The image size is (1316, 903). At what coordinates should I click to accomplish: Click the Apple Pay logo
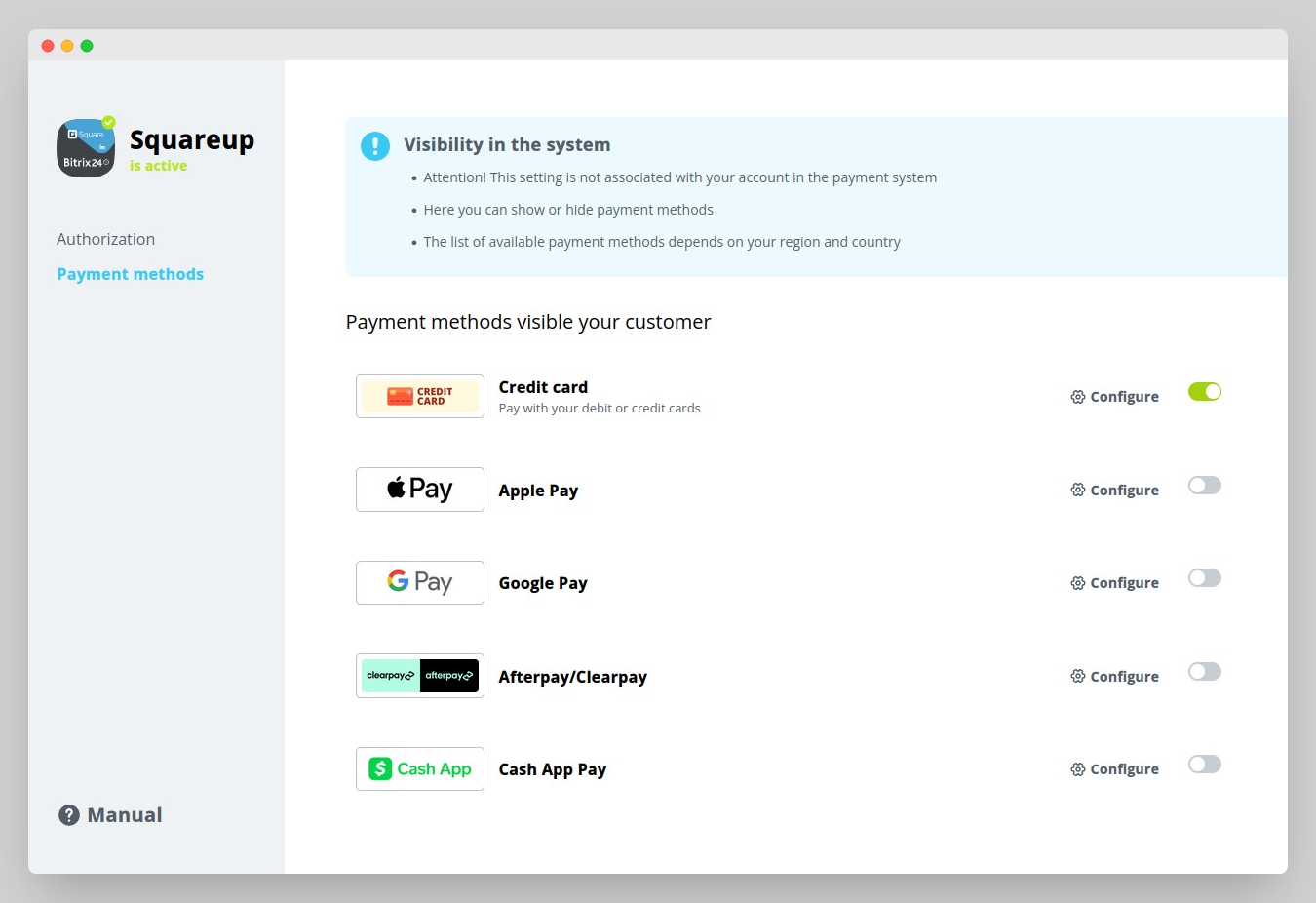[420, 490]
